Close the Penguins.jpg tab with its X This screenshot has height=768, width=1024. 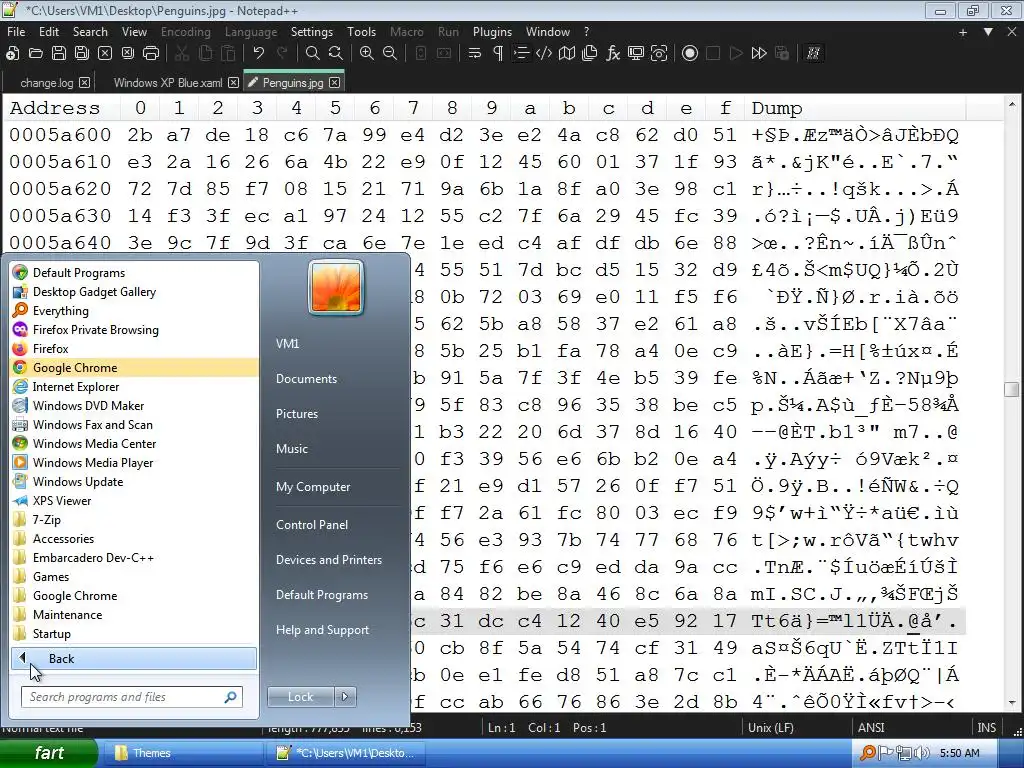(334, 83)
